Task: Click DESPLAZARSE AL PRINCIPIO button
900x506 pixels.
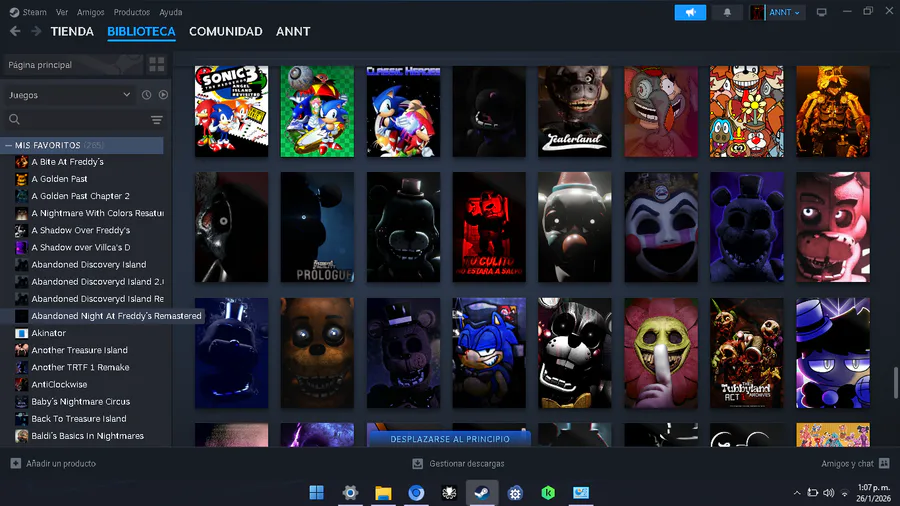Action: point(449,439)
